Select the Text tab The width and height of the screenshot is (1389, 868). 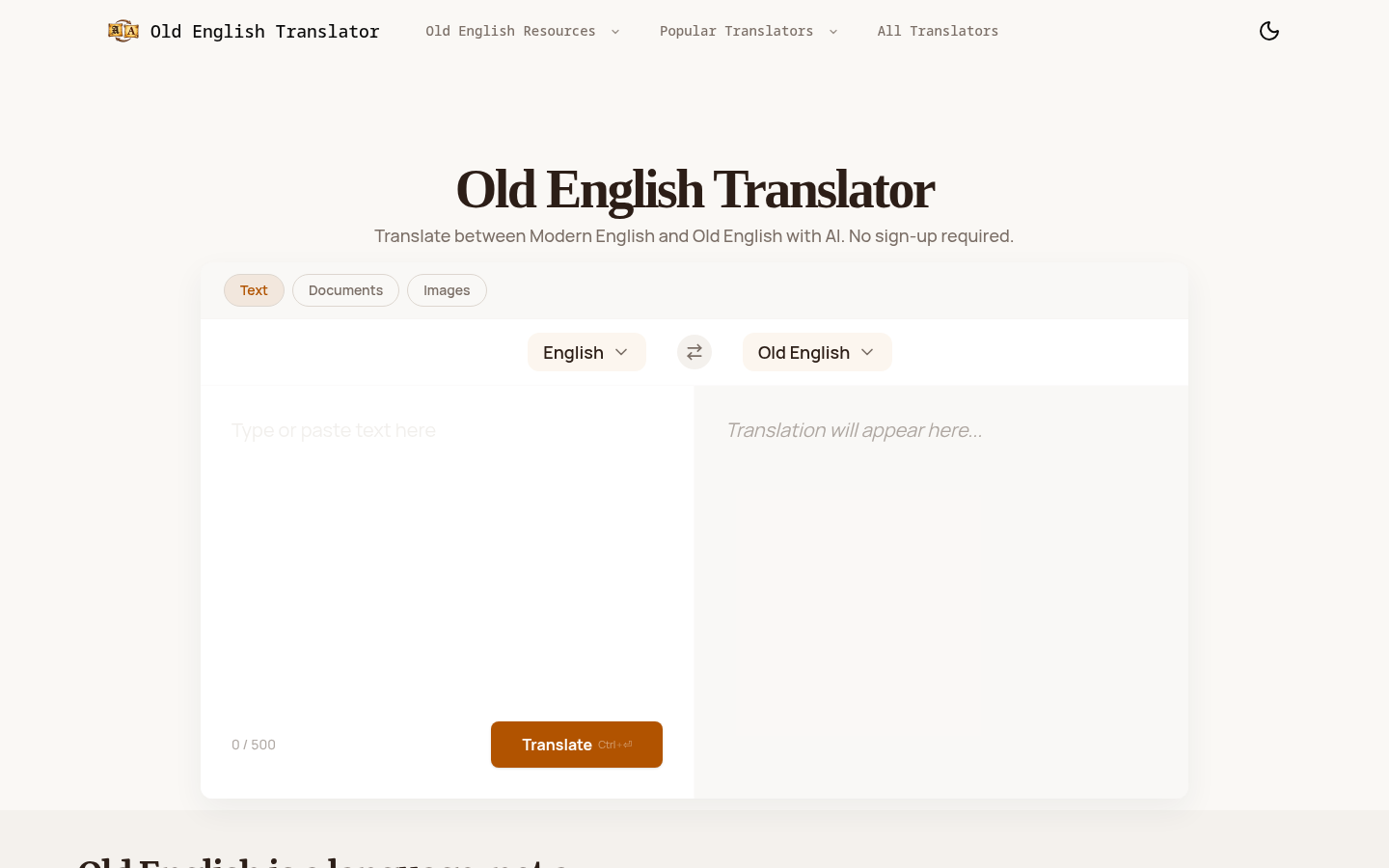click(x=254, y=290)
